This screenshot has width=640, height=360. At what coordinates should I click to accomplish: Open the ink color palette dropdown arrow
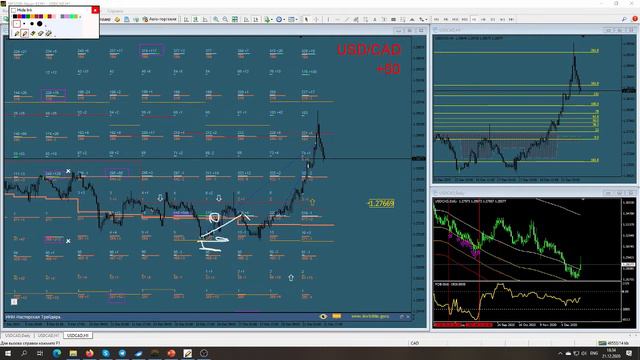click(80, 17)
